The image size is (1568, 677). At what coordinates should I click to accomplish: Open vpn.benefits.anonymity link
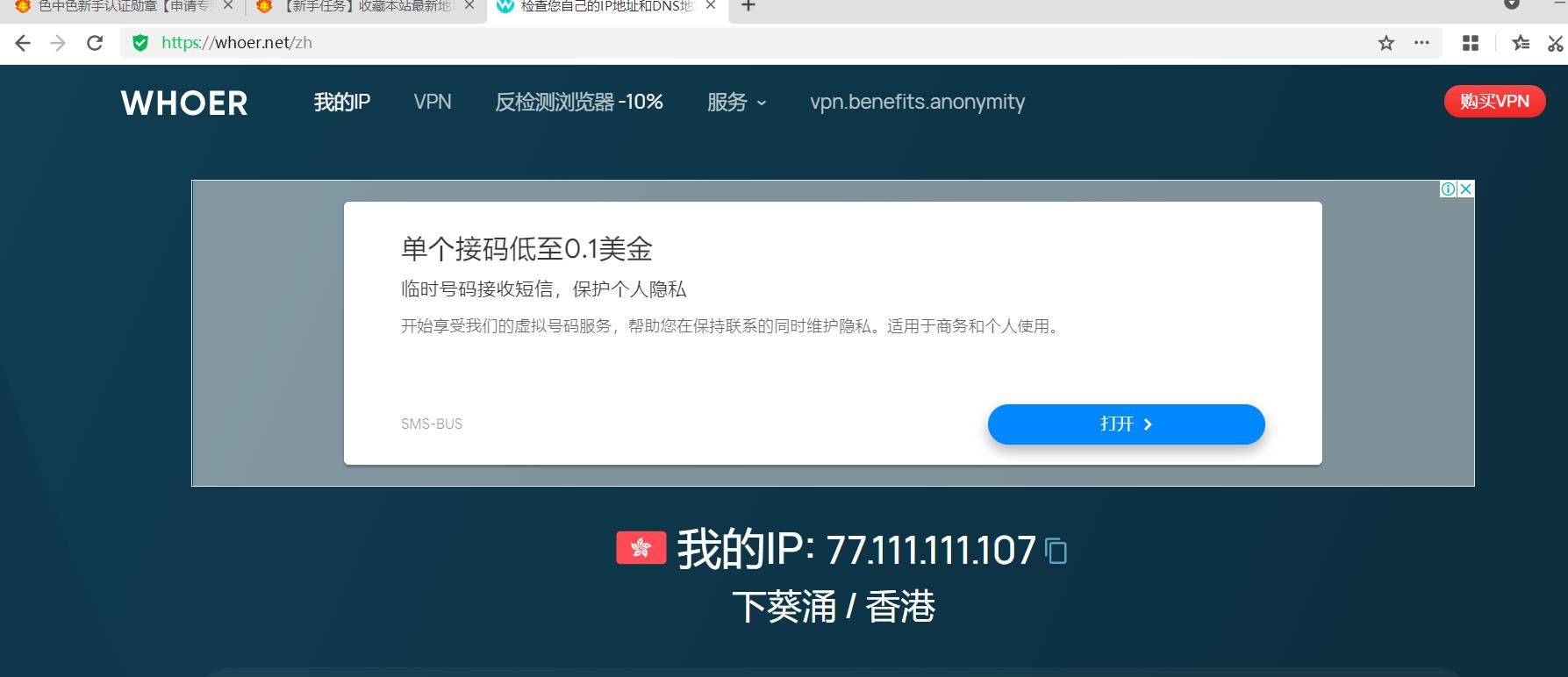click(x=917, y=102)
